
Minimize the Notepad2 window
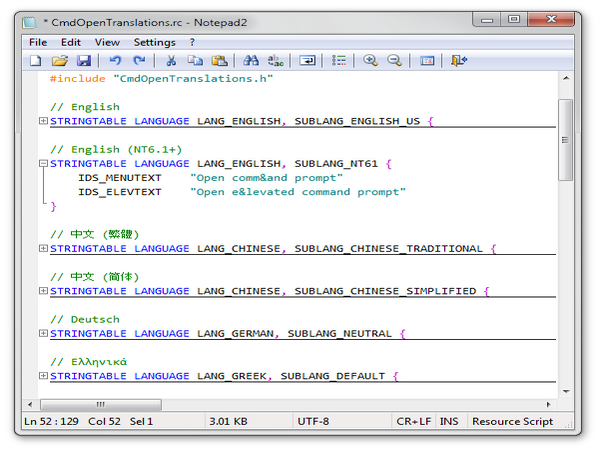click(x=487, y=20)
